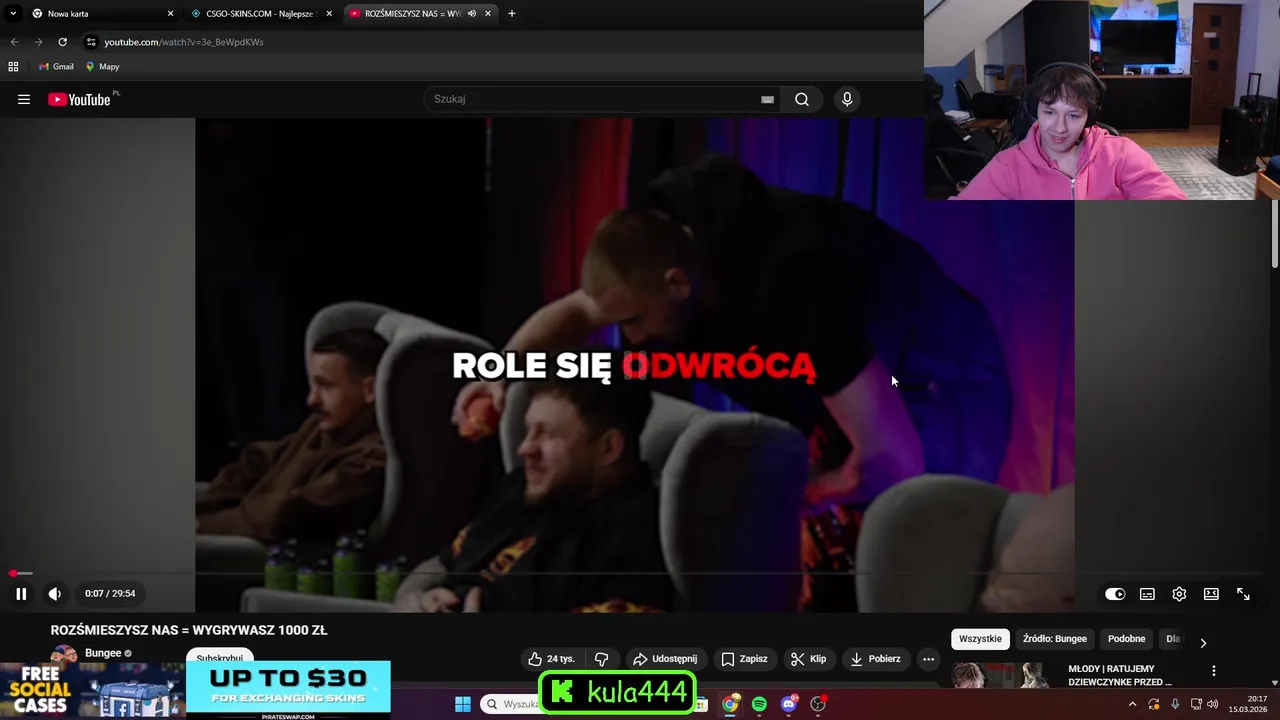Screen dimensions: 1280x720
Task: Click the PirateSwap UP TO $30 banner
Action: tap(288, 688)
